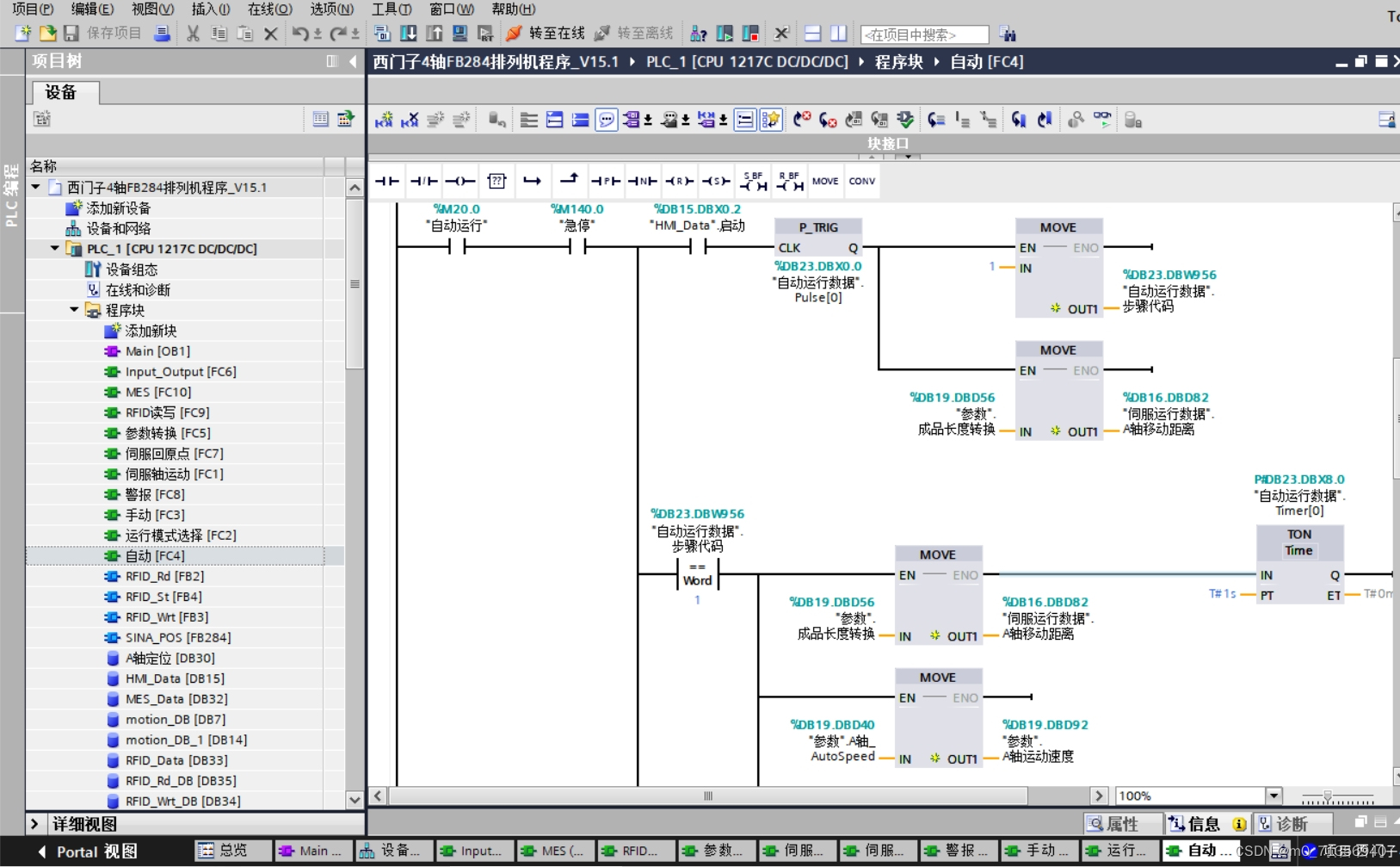
Task: Insert an empty box instruction
Action: pyautogui.click(x=496, y=181)
